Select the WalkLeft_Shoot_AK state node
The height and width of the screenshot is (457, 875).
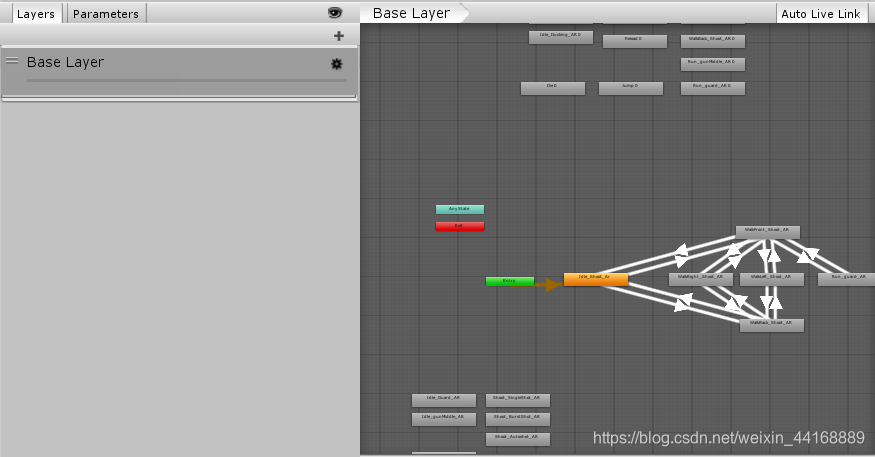(x=771, y=279)
